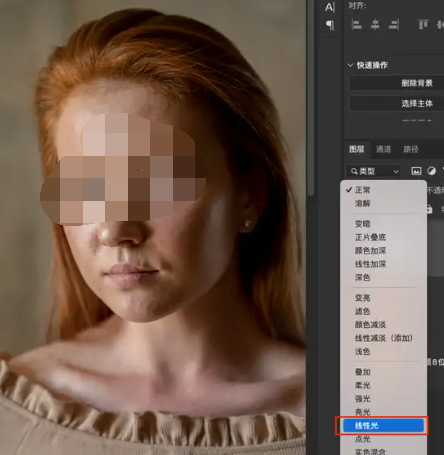The width and height of the screenshot is (444, 455).
Task: Filter layers by pixel layer icon
Action: pos(416,171)
